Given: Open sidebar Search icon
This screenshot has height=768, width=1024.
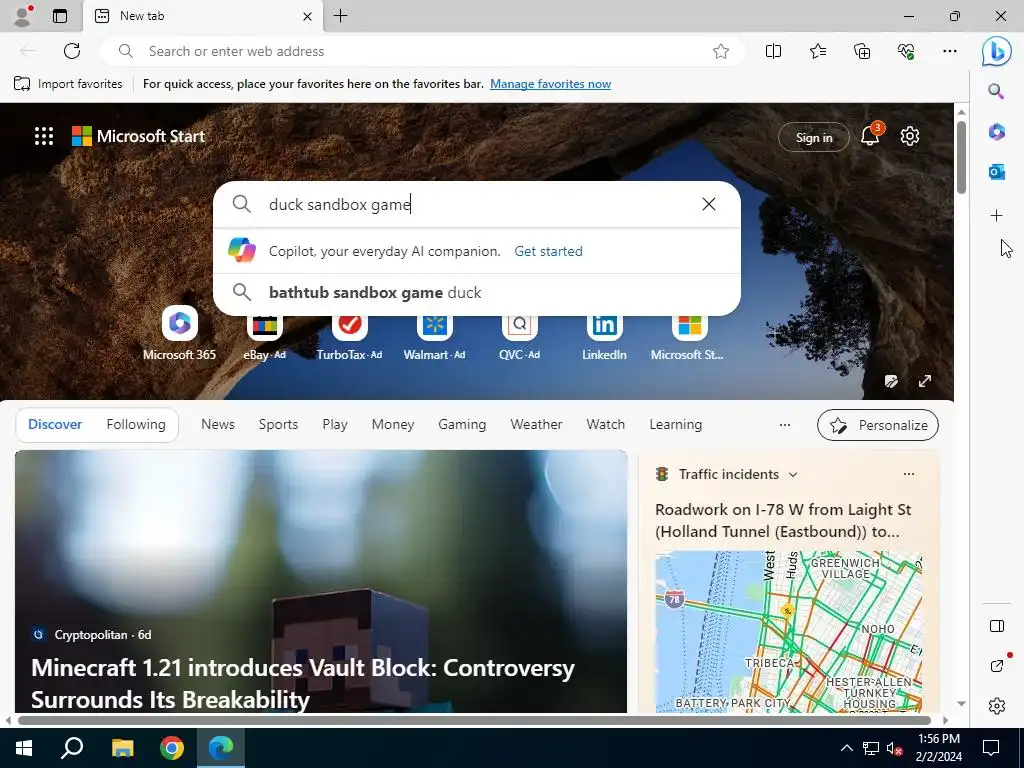Looking at the screenshot, I should 996,91.
